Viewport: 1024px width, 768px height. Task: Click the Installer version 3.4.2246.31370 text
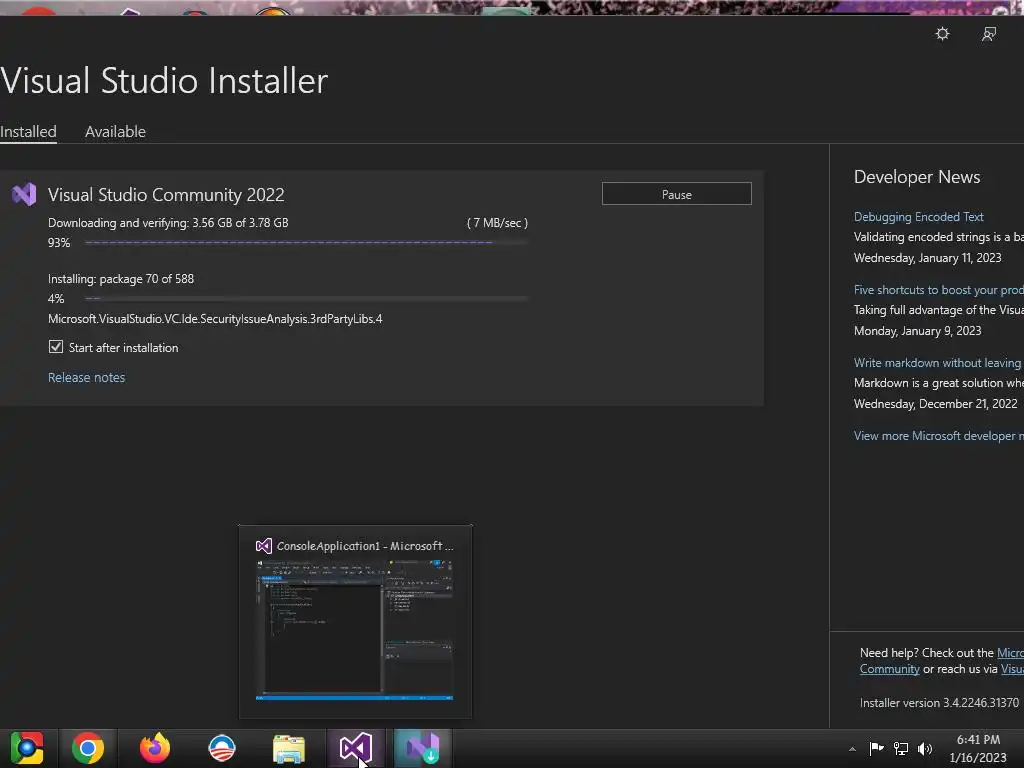939,703
